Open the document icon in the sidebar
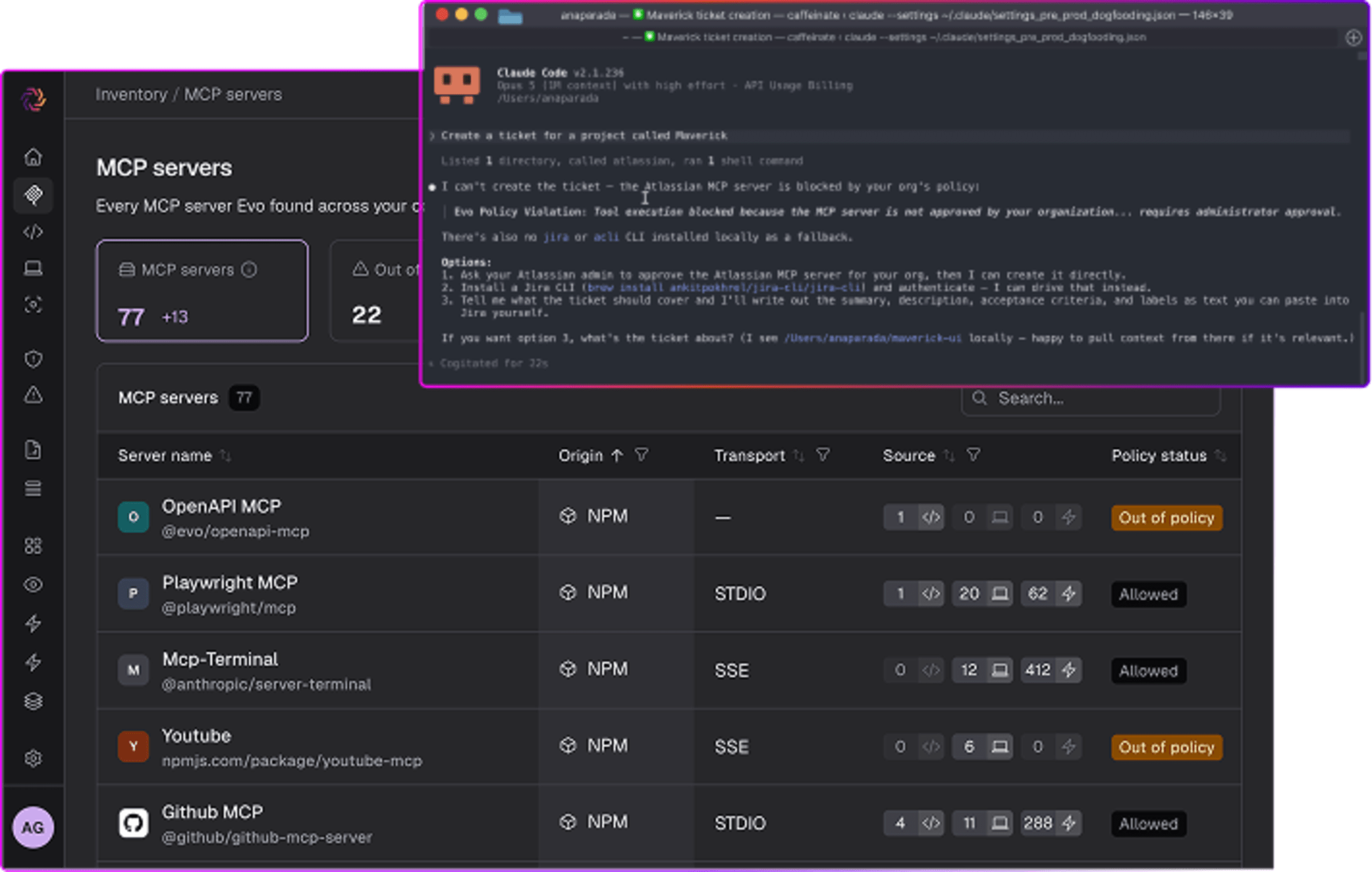 pyautogui.click(x=33, y=450)
